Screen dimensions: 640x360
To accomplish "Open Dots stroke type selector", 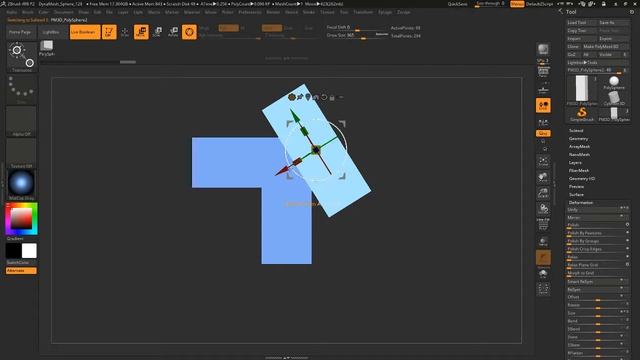I will click(22, 89).
